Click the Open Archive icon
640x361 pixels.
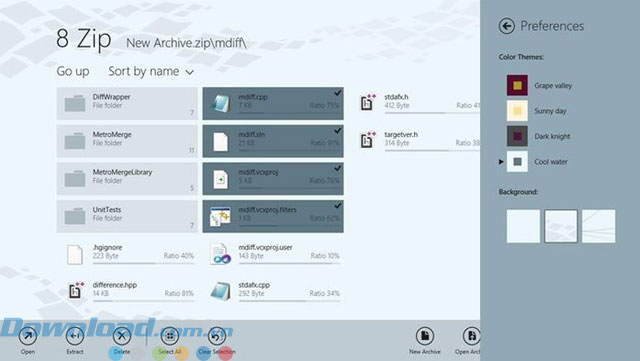pos(471,336)
